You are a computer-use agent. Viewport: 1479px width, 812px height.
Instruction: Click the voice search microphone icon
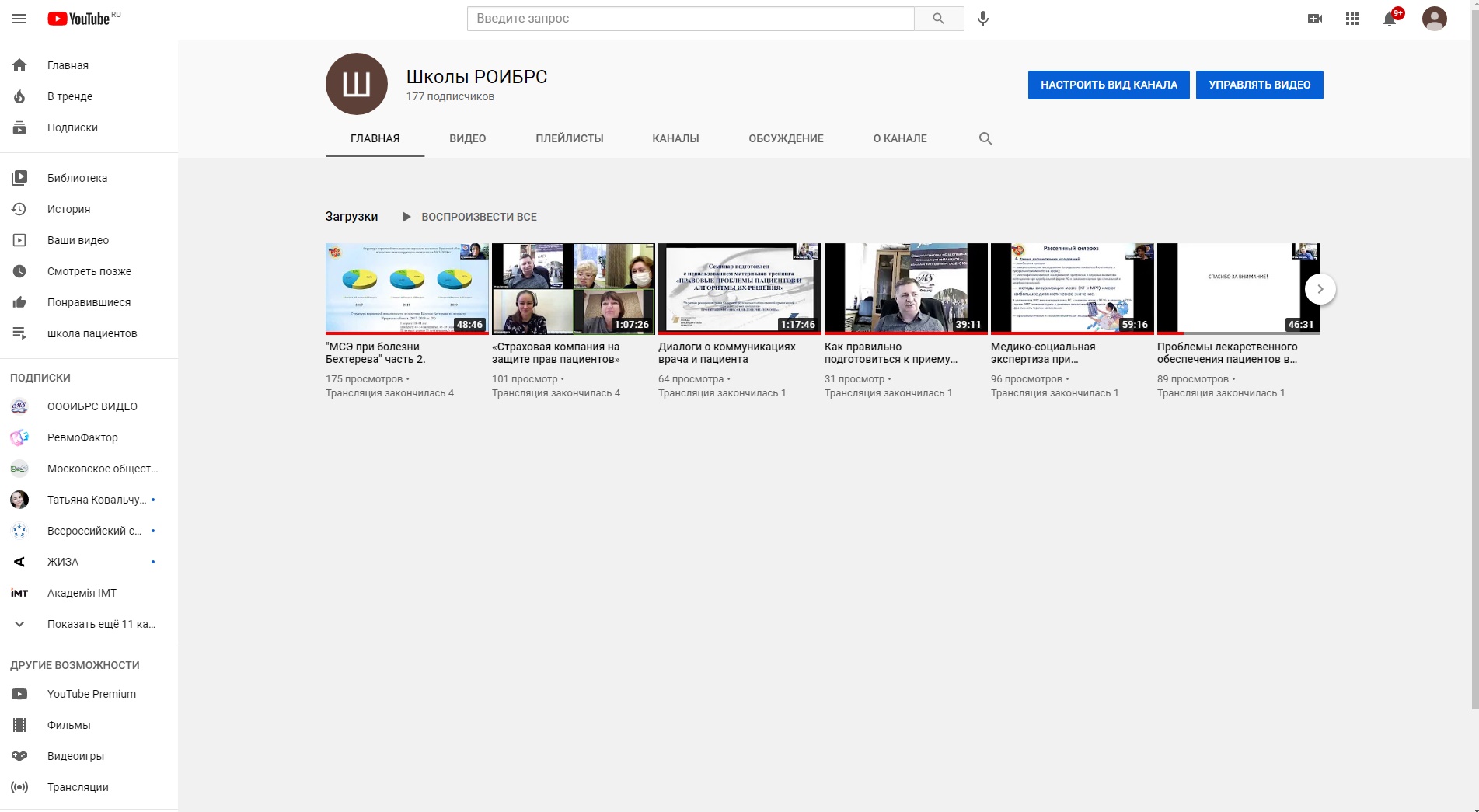pyautogui.click(x=982, y=19)
